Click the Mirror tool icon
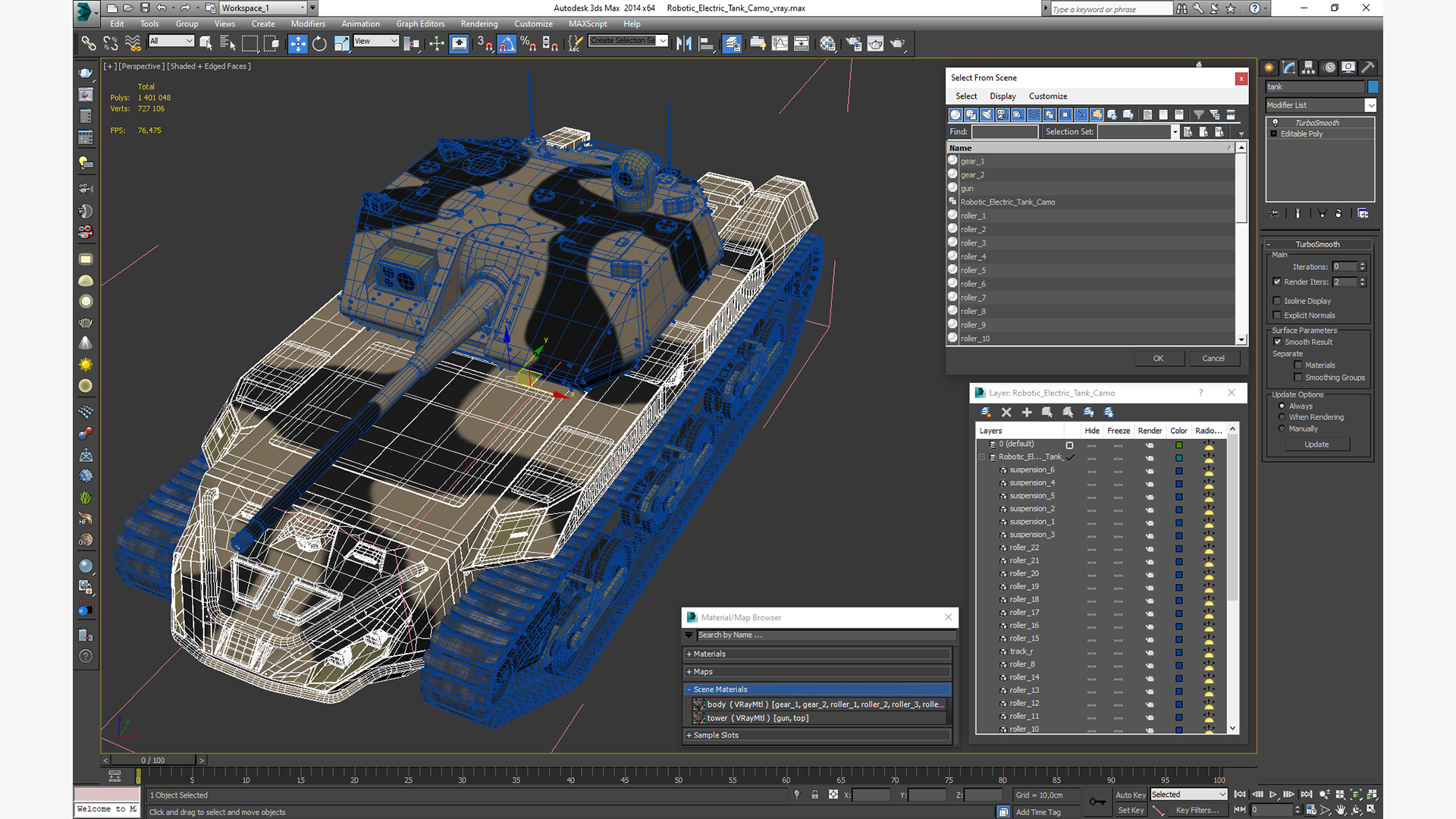The image size is (1456, 819). [x=684, y=44]
